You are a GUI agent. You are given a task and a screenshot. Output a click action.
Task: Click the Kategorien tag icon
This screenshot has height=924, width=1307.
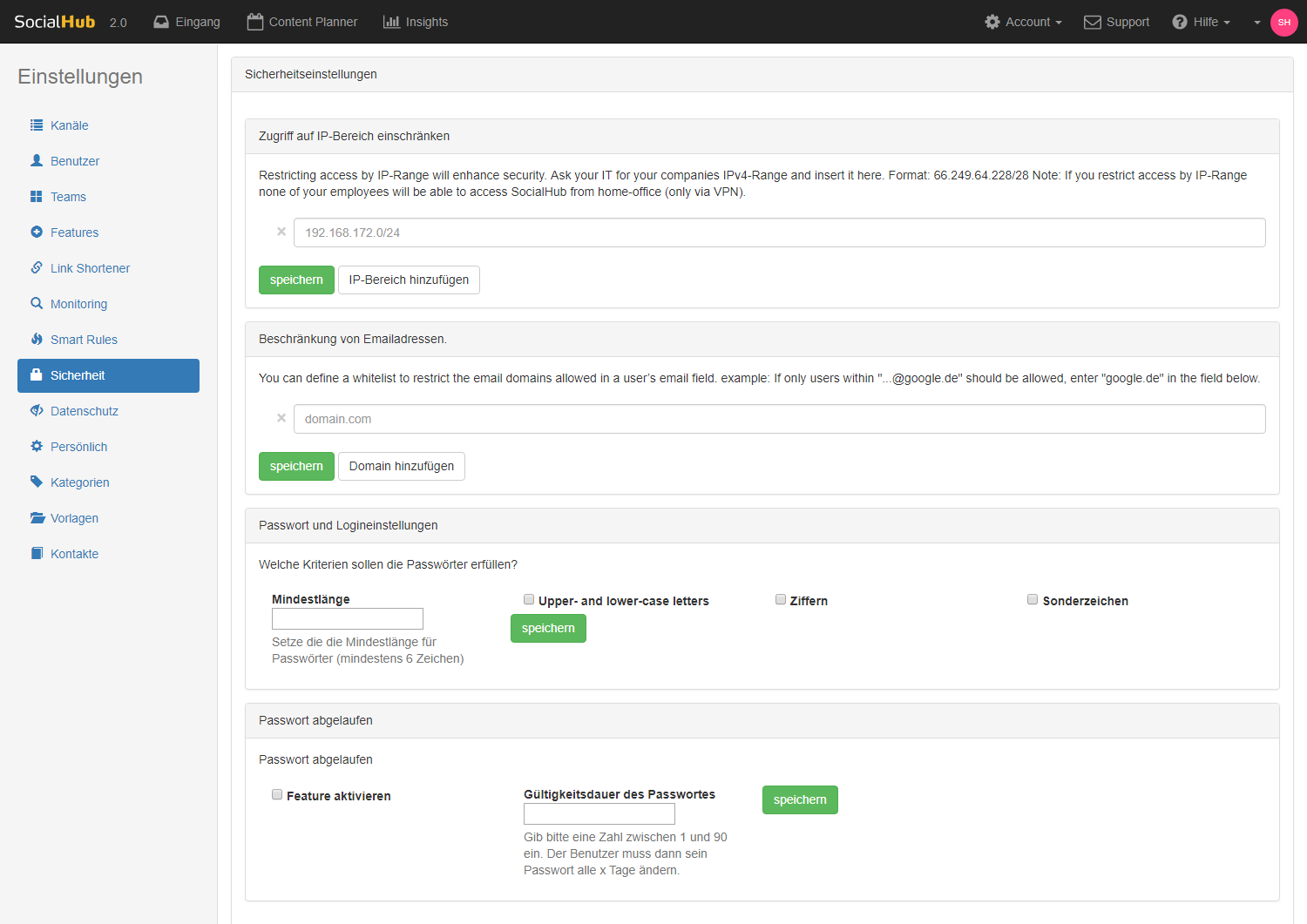tap(37, 482)
